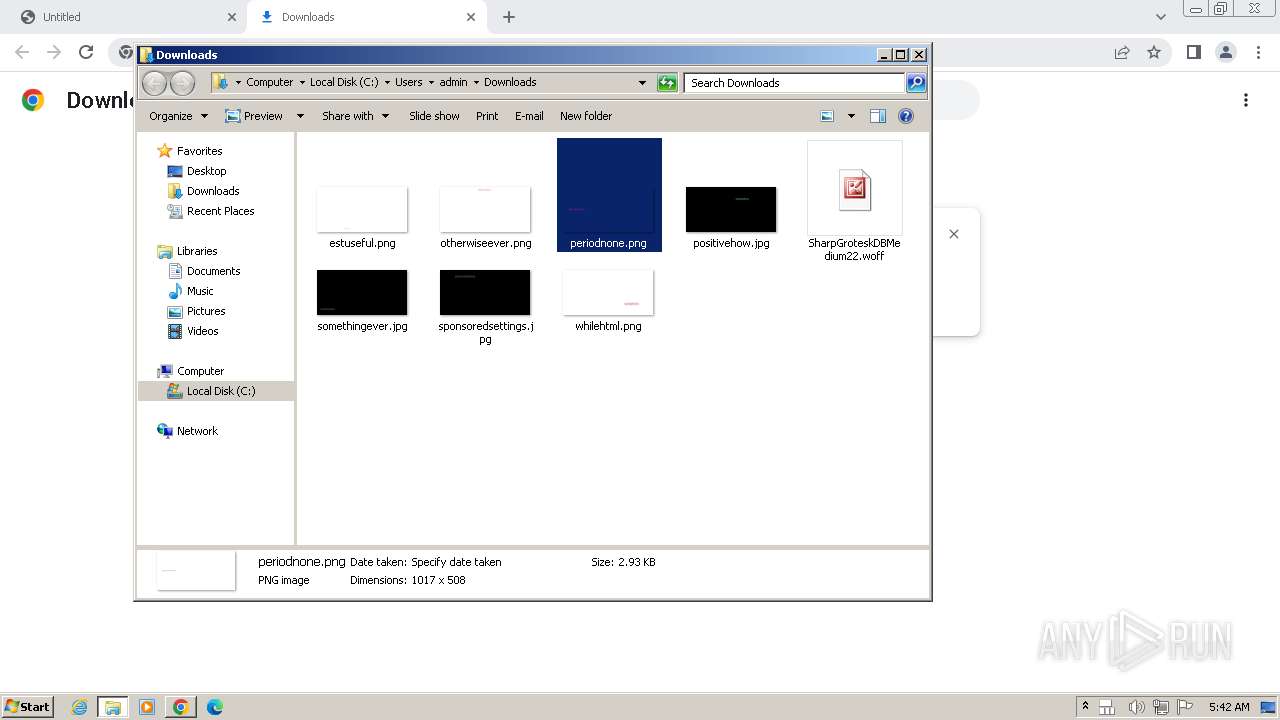Select Libraries in navigation pane
This screenshot has height=720, width=1280.
pyautogui.click(x=197, y=251)
